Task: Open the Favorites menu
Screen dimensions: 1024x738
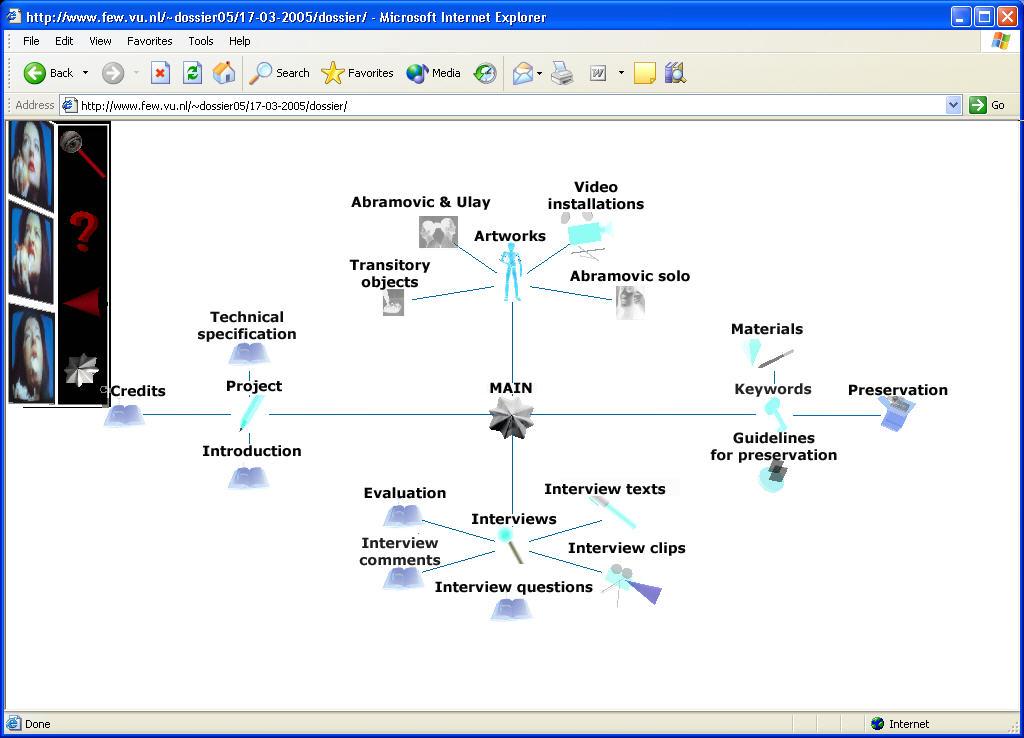Action: (150, 41)
